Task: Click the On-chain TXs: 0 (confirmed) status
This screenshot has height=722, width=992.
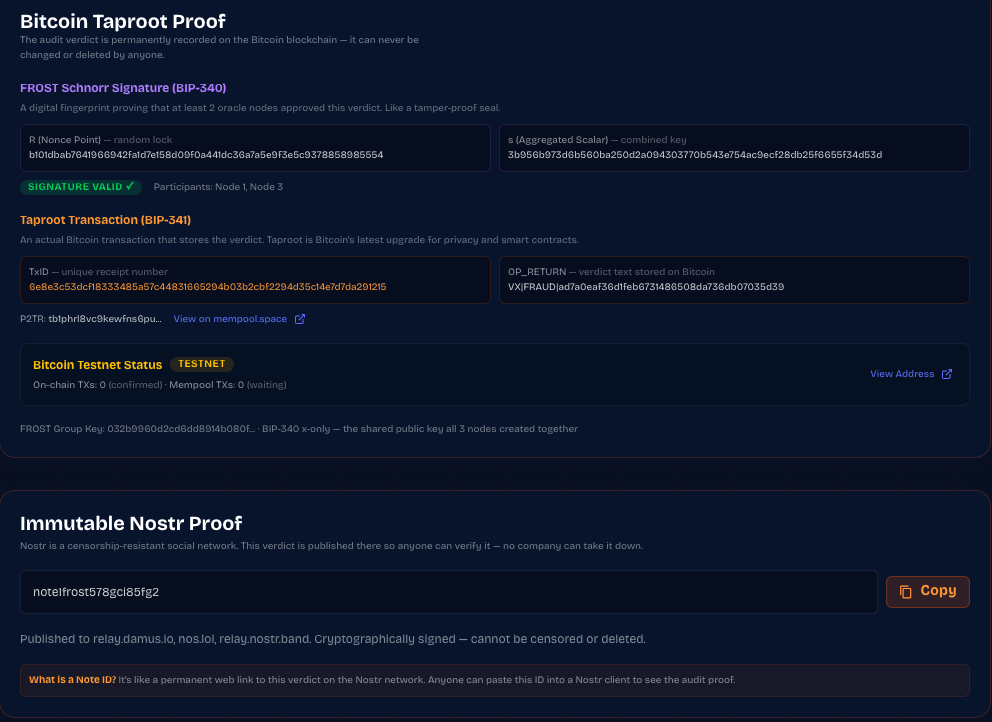Action: tap(98, 385)
